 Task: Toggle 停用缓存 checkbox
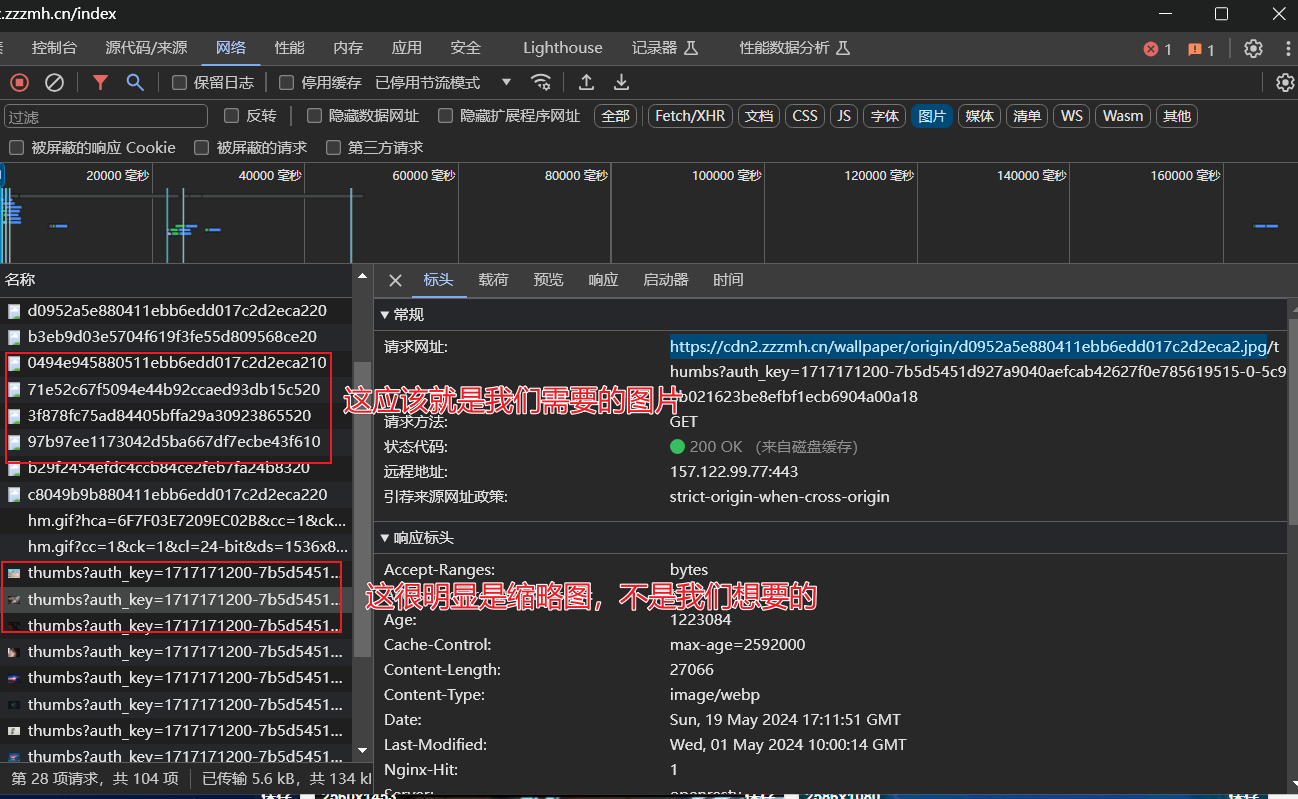pyautogui.click(x=287, y=82)
